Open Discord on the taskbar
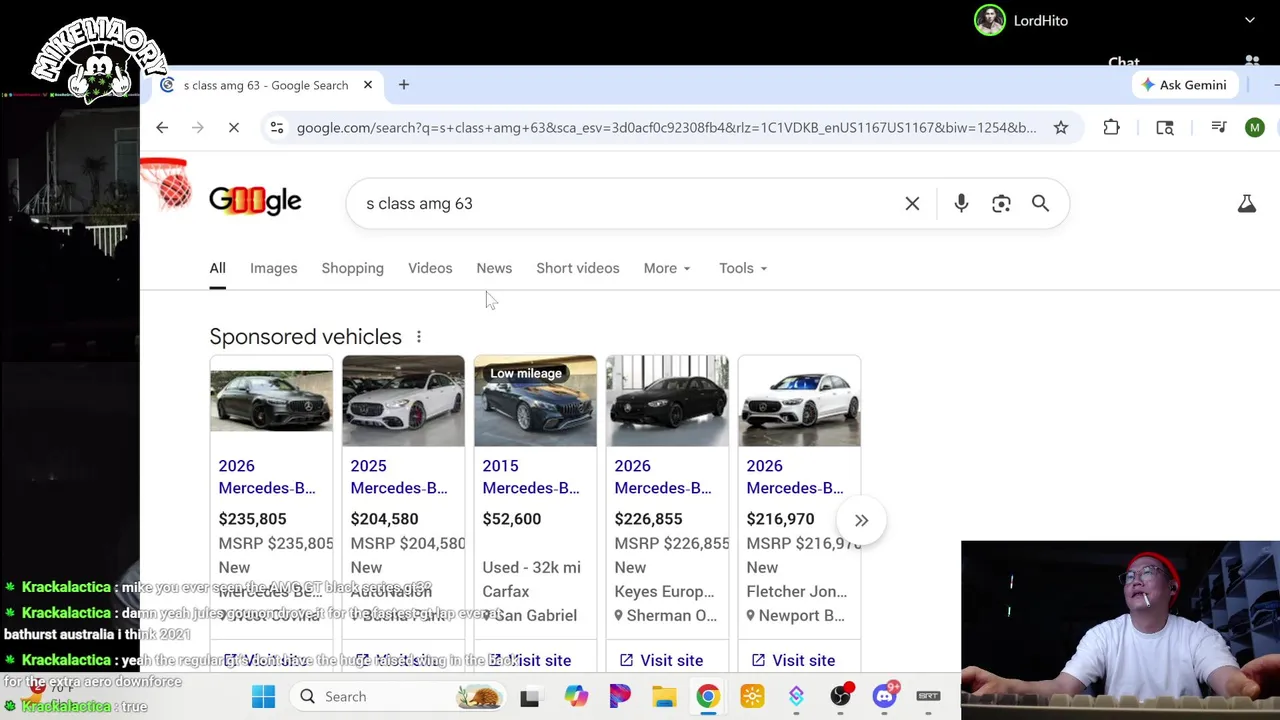This screenshot has width=1280, height=720. pyautogui.click(x=886, y=697)
